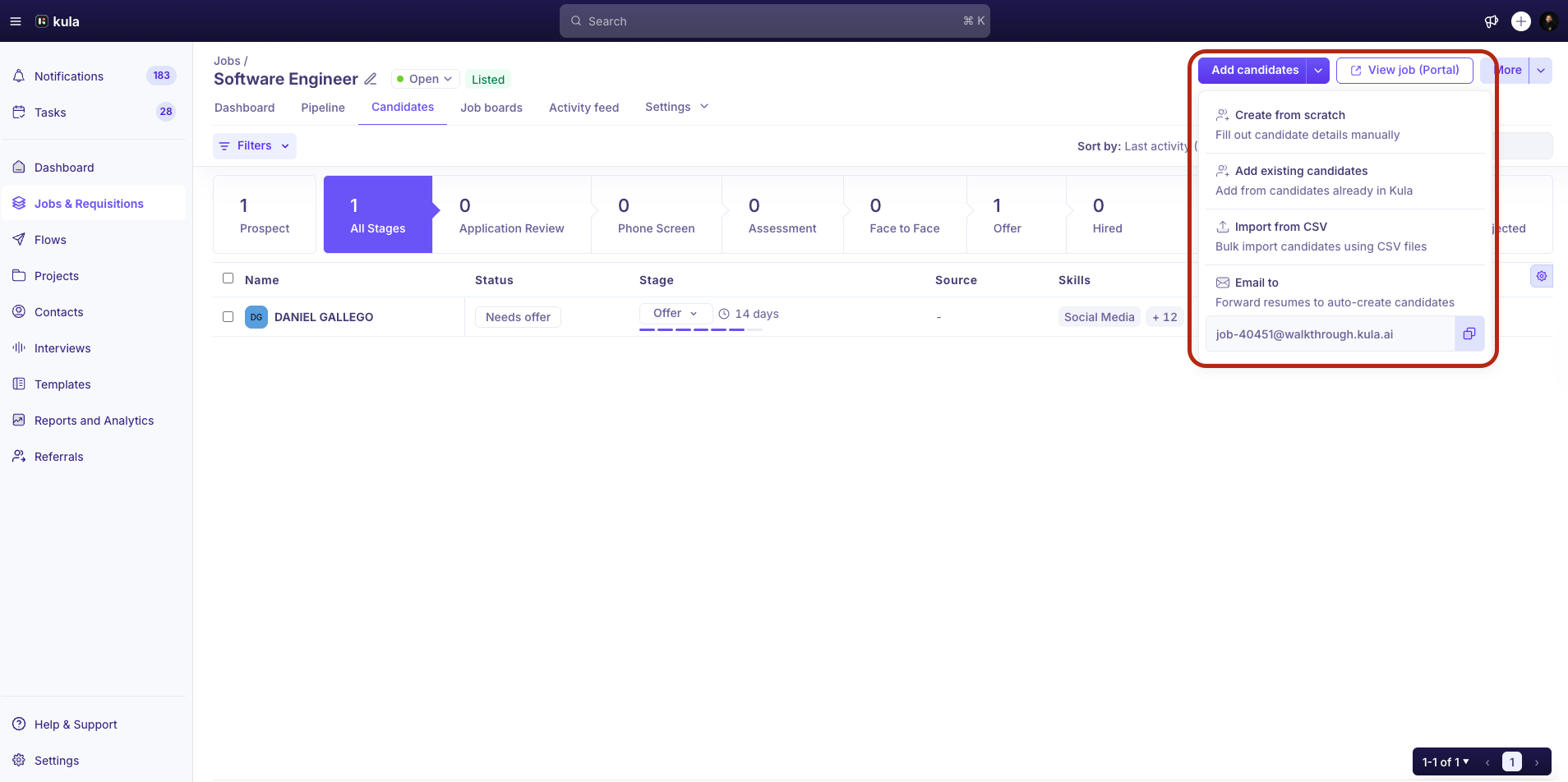Open the Activity feed tab
This screenshot has height=782, width=1568.
coord(584,108)
